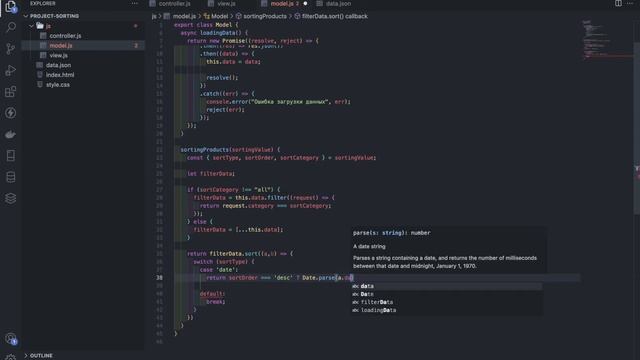Click the js breadcrumb segment
This screenshot has height=360, width=640.
click(x=154, y=16)
